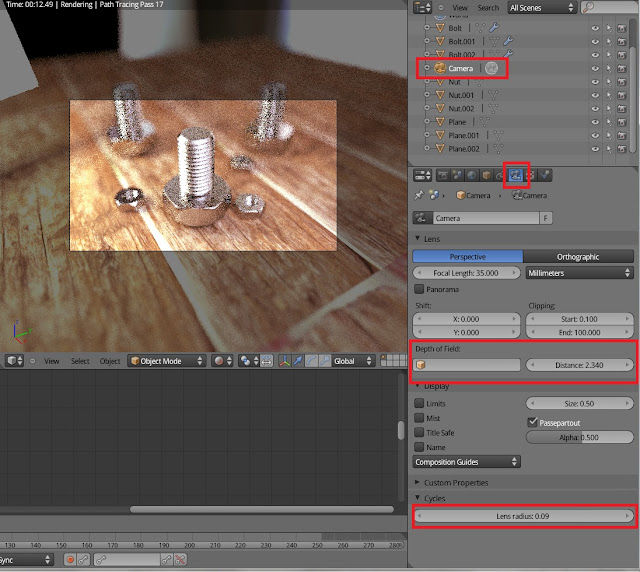Open the Object Constraints properties tab

500,176
